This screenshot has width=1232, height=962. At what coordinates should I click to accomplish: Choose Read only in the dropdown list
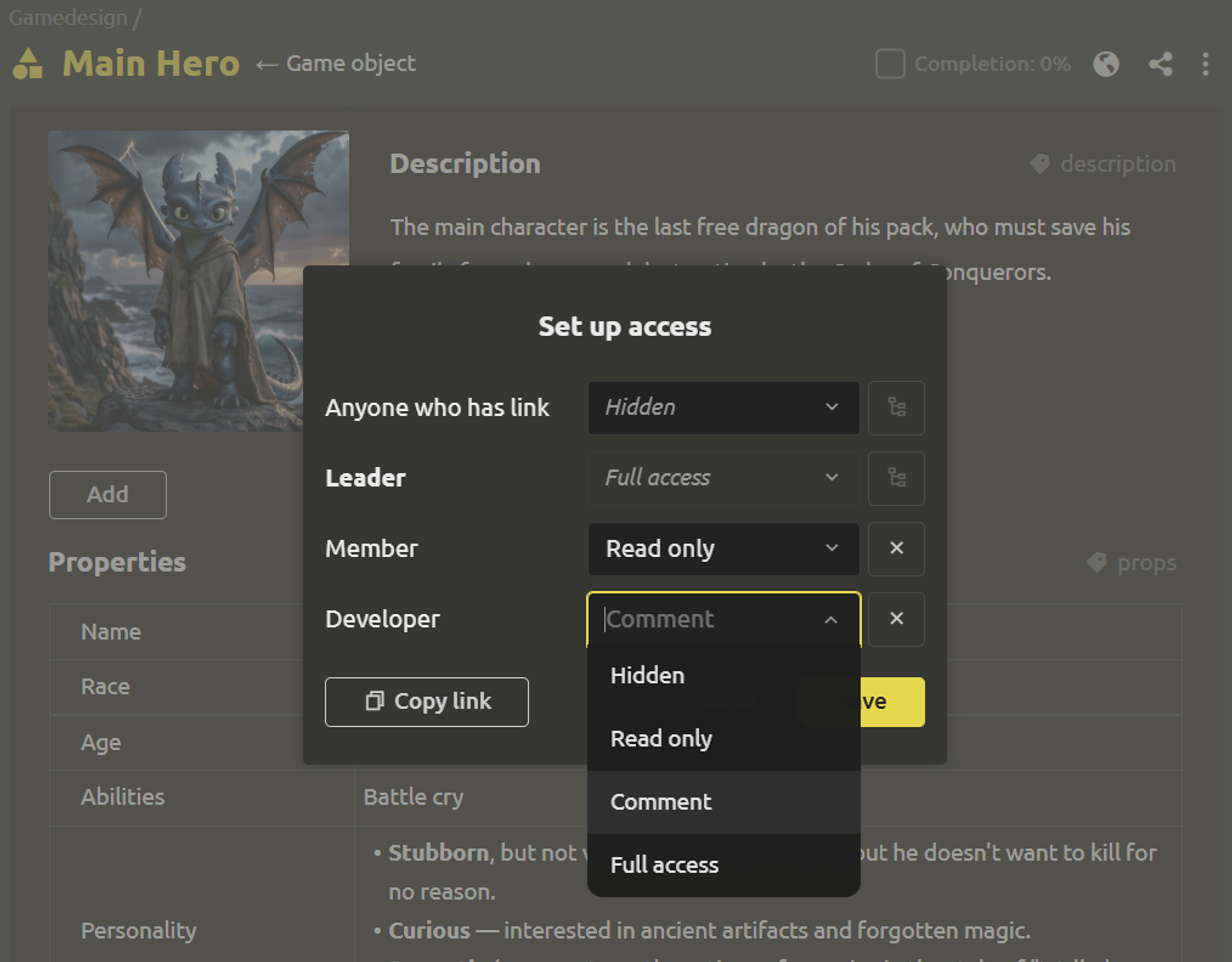pos(661,739)
